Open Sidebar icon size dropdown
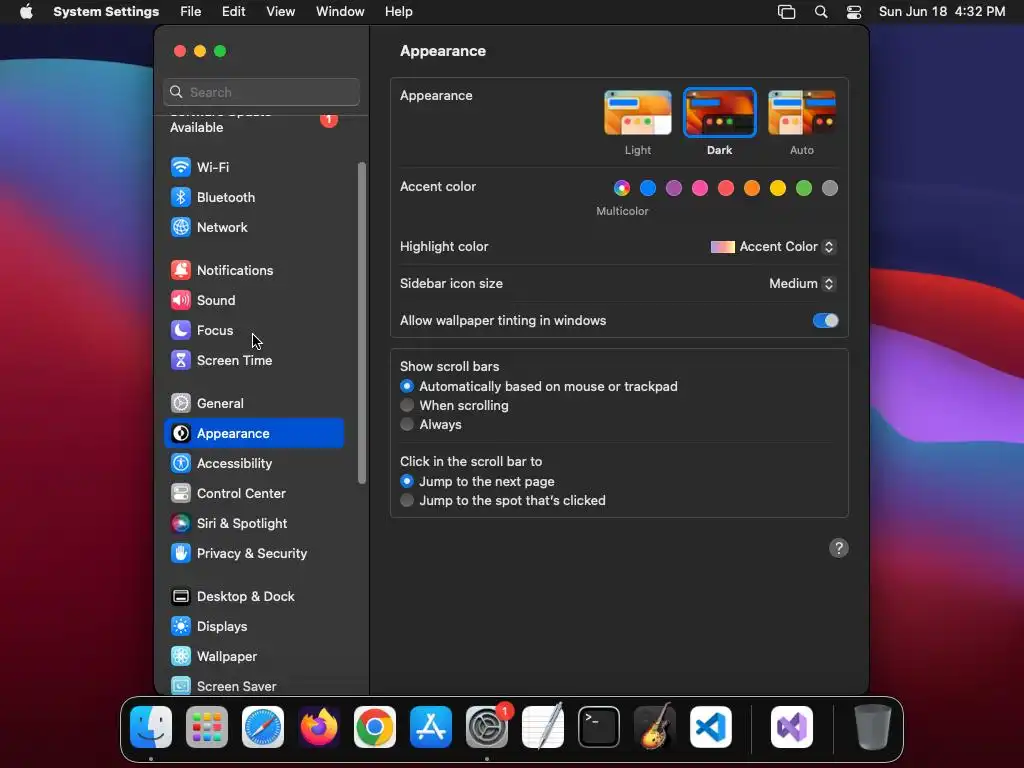This screenshot has height=768, width=1024. tap(803, 283)
